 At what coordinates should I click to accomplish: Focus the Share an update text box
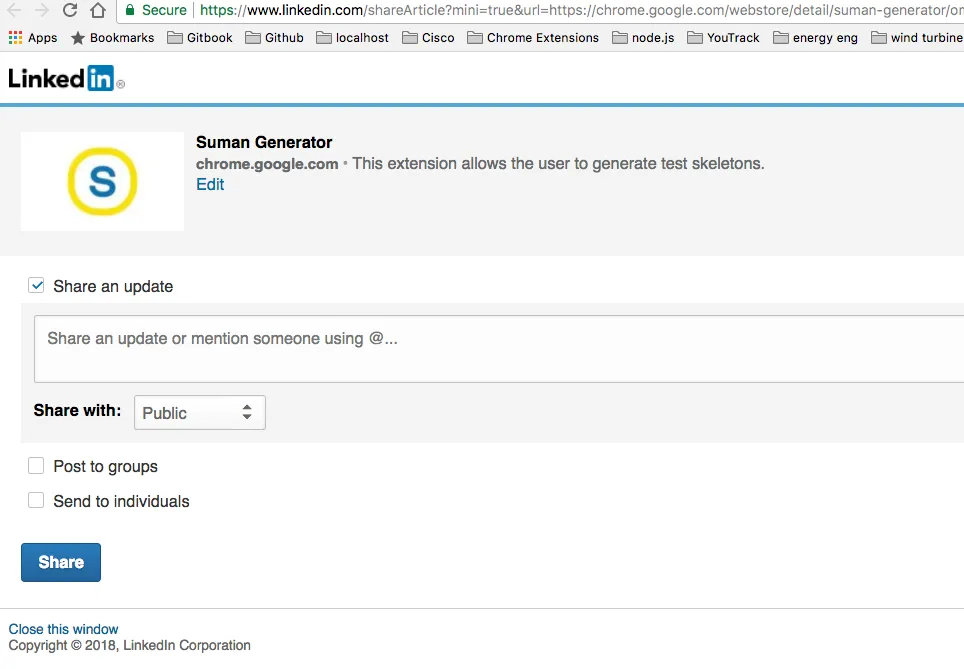coord(499,349)
